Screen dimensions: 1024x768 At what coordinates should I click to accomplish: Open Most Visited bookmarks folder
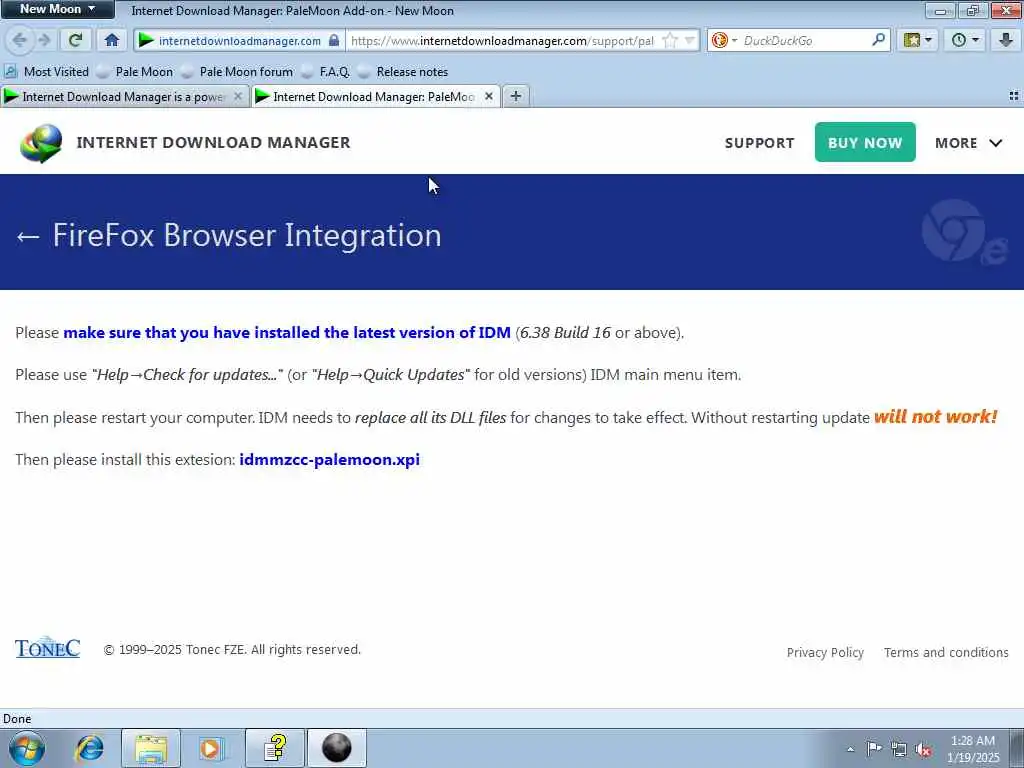point(46,72)
